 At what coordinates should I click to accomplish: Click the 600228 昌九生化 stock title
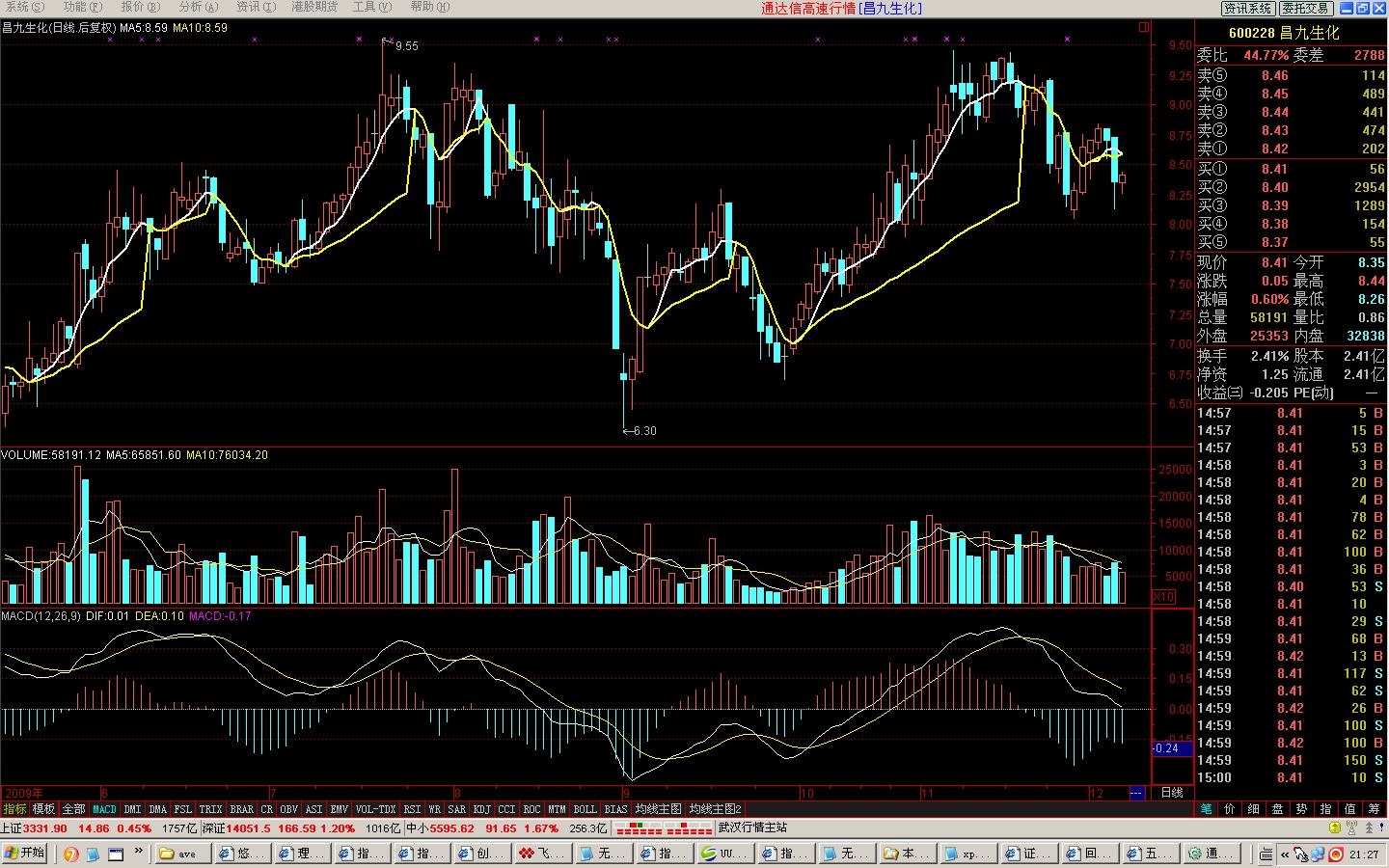(1284, 33)
